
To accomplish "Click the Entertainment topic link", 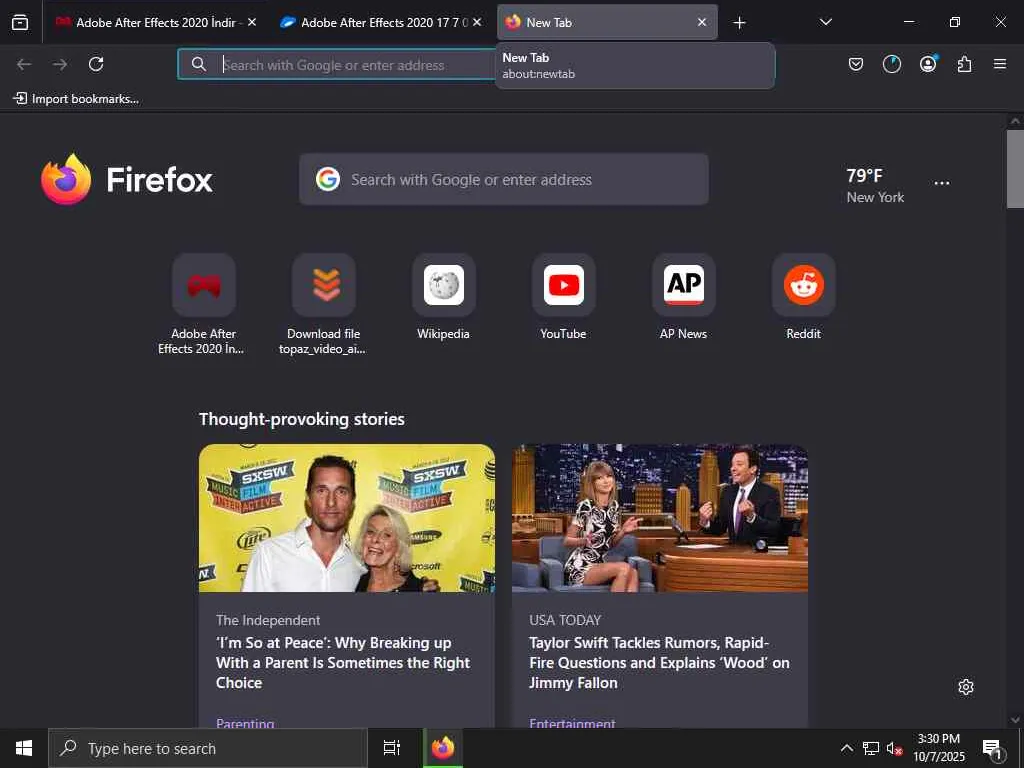I will pyautogui.click(x=572, y=723).
